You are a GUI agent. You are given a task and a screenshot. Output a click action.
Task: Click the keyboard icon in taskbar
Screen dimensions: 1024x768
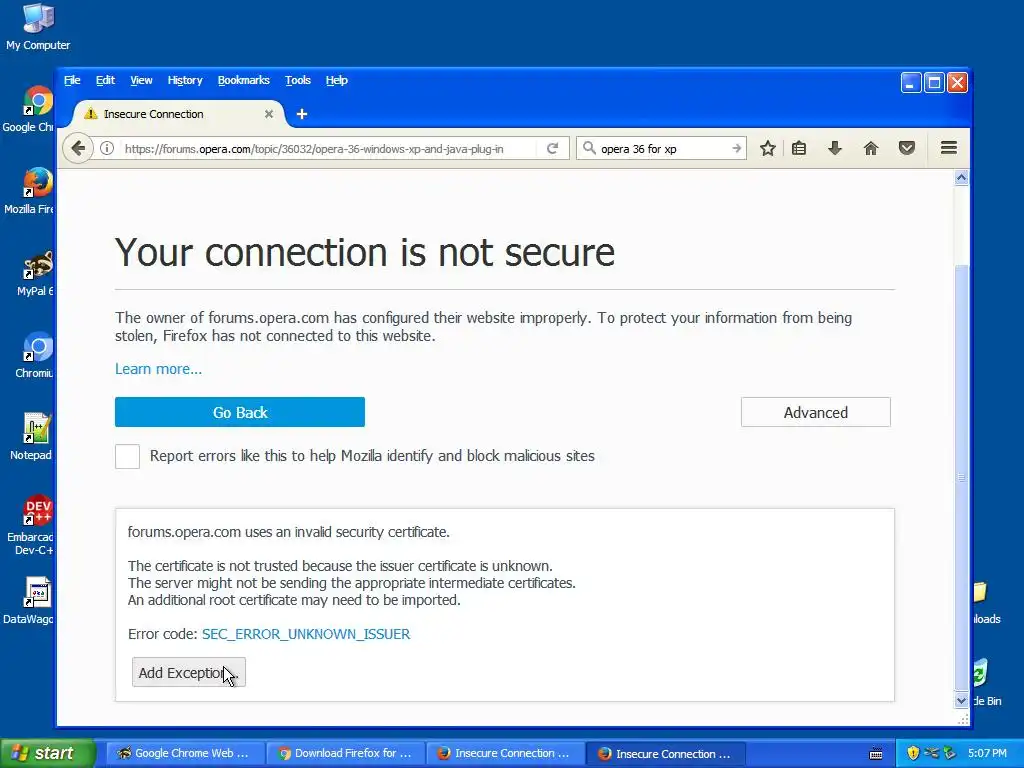(876, 754)
